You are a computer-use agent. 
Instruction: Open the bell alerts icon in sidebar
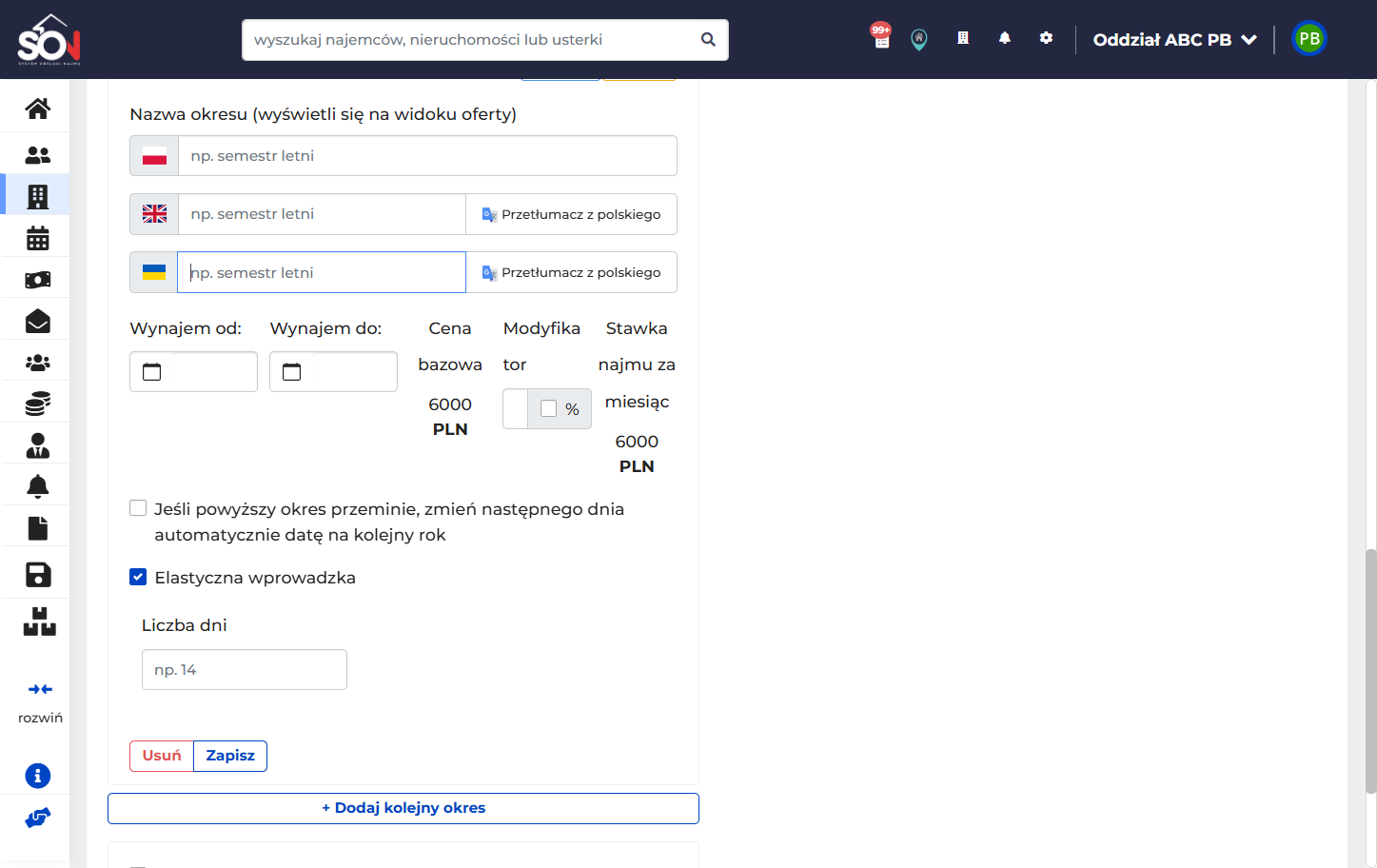point(38,486)
